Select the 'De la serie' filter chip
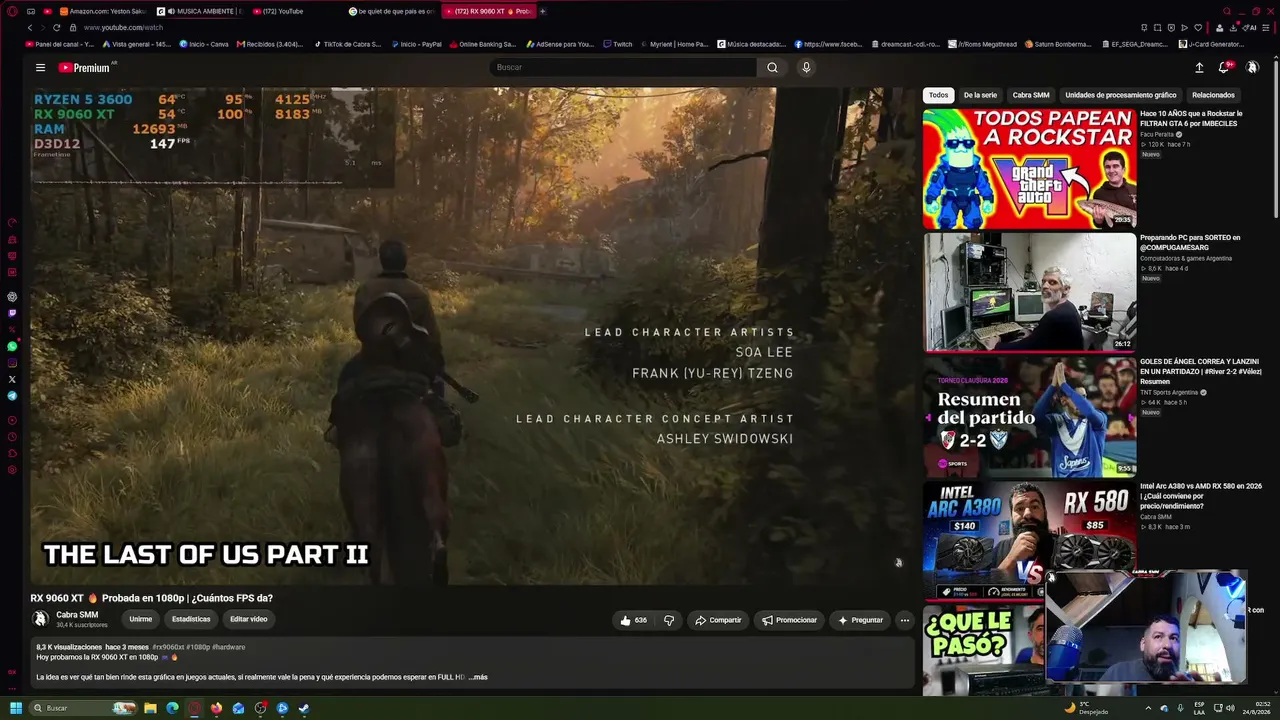Viewport: 1280px width, 720px height. pos(980,95)
